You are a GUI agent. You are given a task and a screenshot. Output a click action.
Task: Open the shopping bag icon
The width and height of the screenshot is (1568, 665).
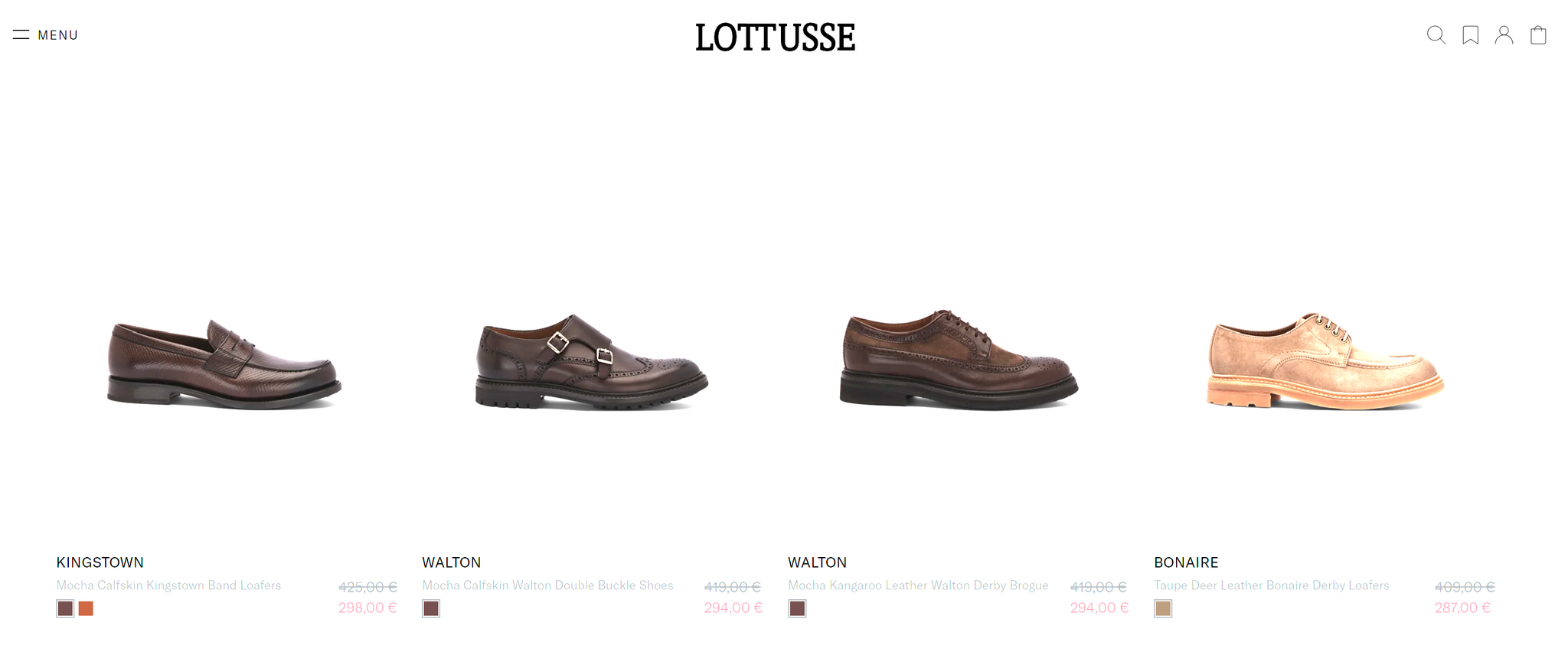[x=1538, y=35]
